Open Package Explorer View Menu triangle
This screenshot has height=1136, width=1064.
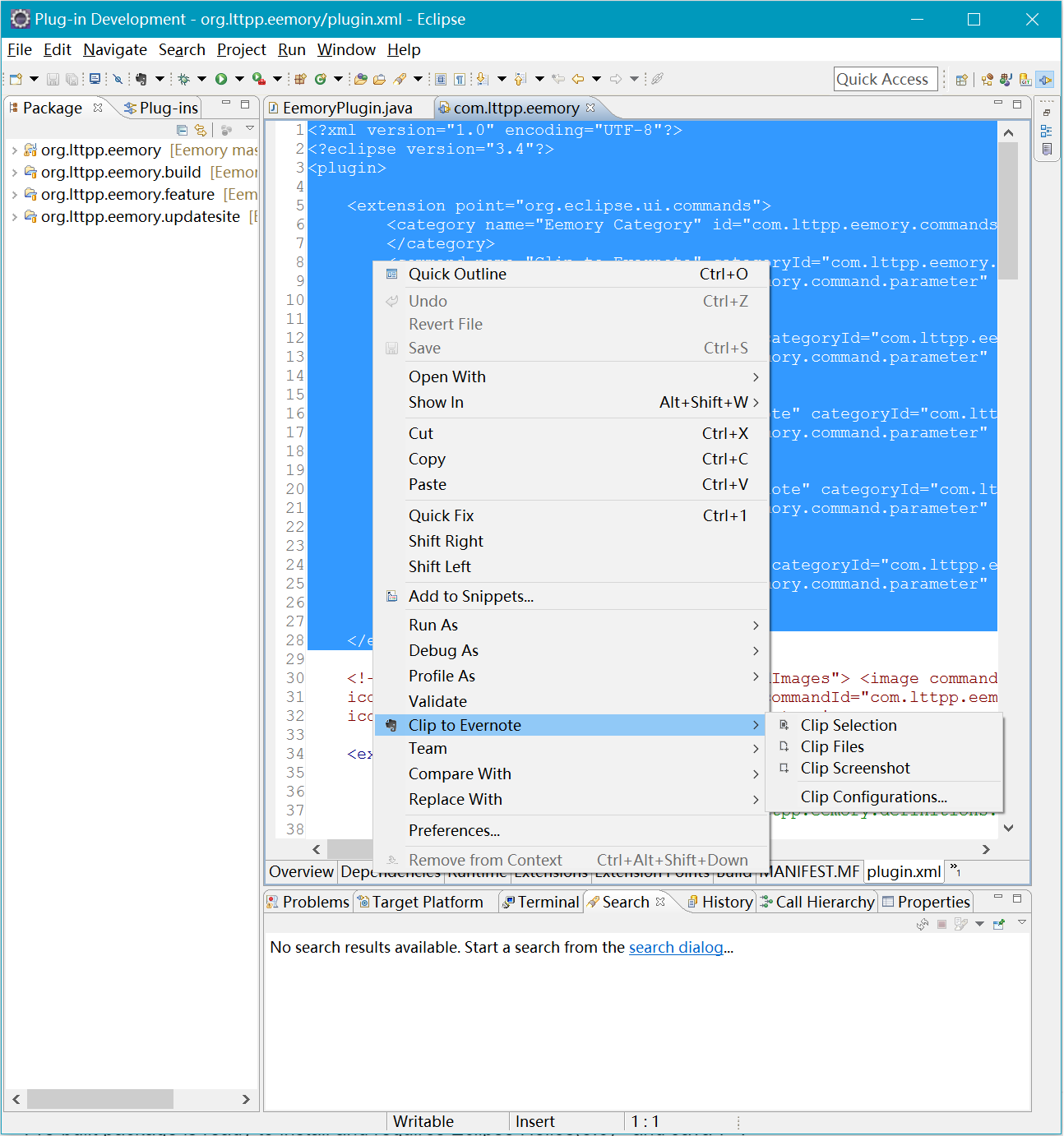click(250, 129)
